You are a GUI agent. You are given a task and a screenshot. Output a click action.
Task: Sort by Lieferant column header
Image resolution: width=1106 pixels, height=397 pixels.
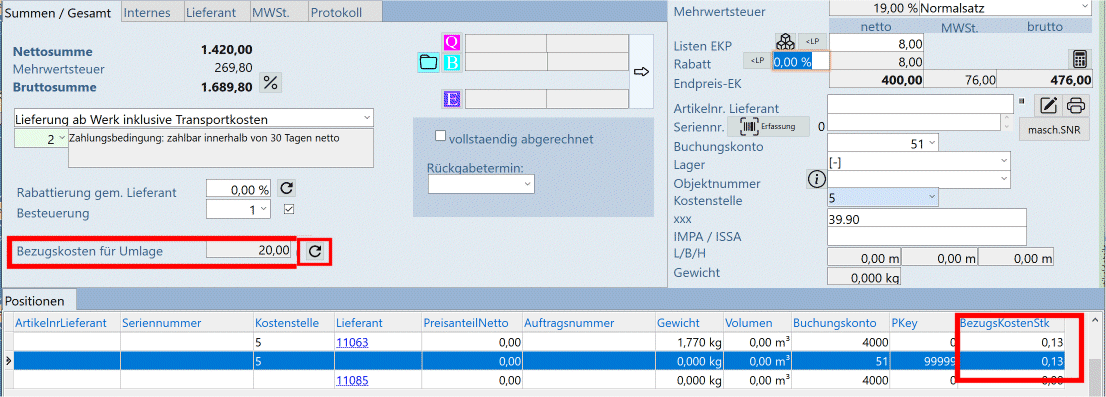pyautogui.click(x=376, y=323)
